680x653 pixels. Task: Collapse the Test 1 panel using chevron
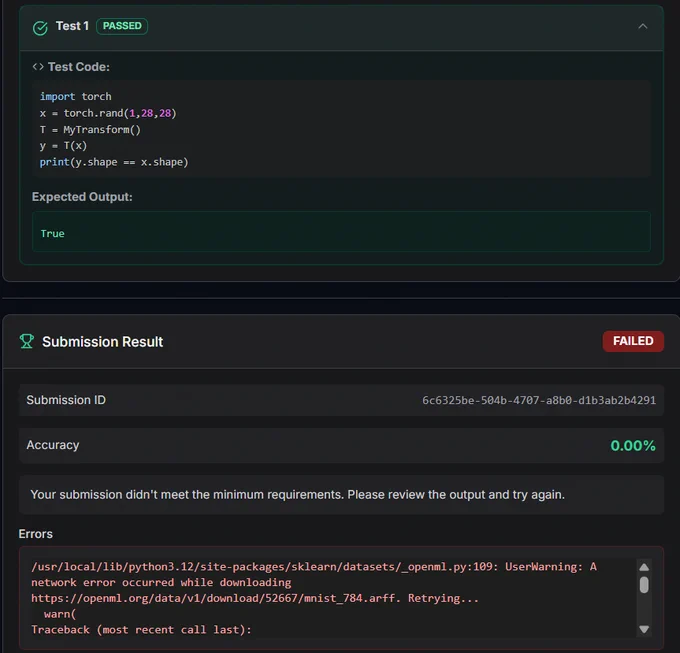[x=643, y=26]
